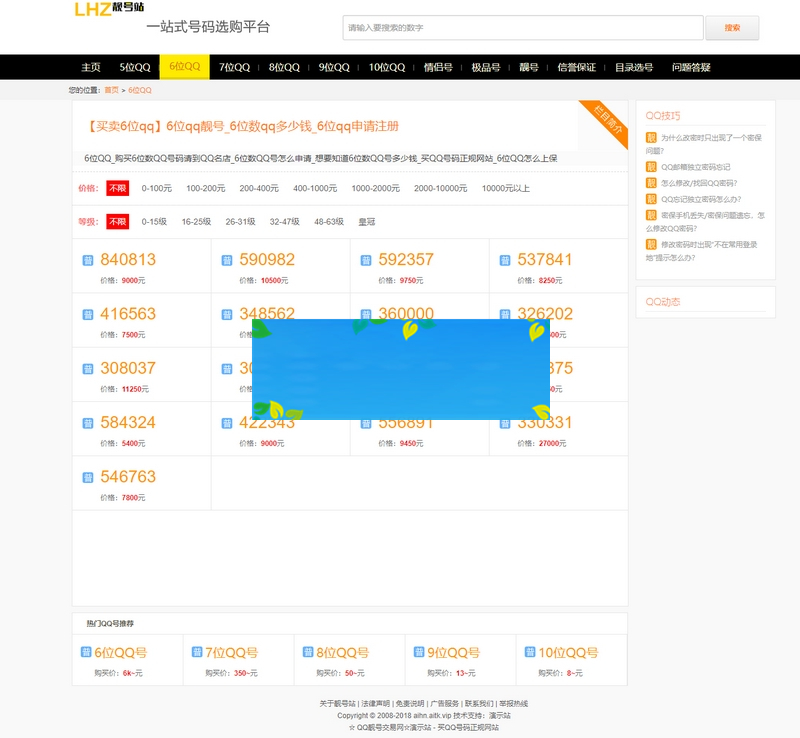
Task: Filter by level 16-25级
Action: coord(196,222)
